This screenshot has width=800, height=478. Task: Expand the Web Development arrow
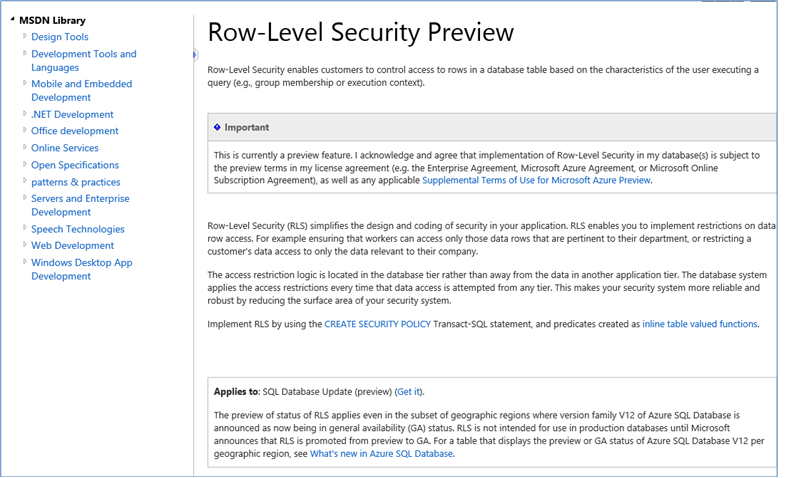pos(24,244)
